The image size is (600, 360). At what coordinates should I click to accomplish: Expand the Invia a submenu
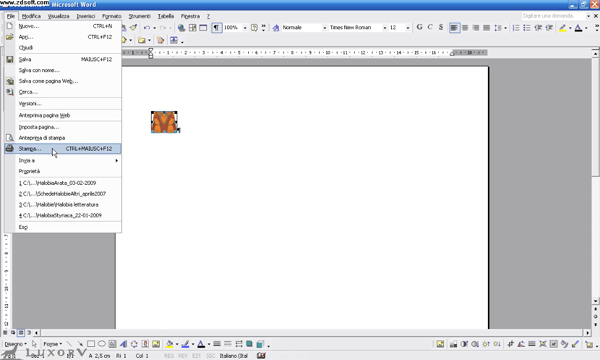[x=63, y=160]
